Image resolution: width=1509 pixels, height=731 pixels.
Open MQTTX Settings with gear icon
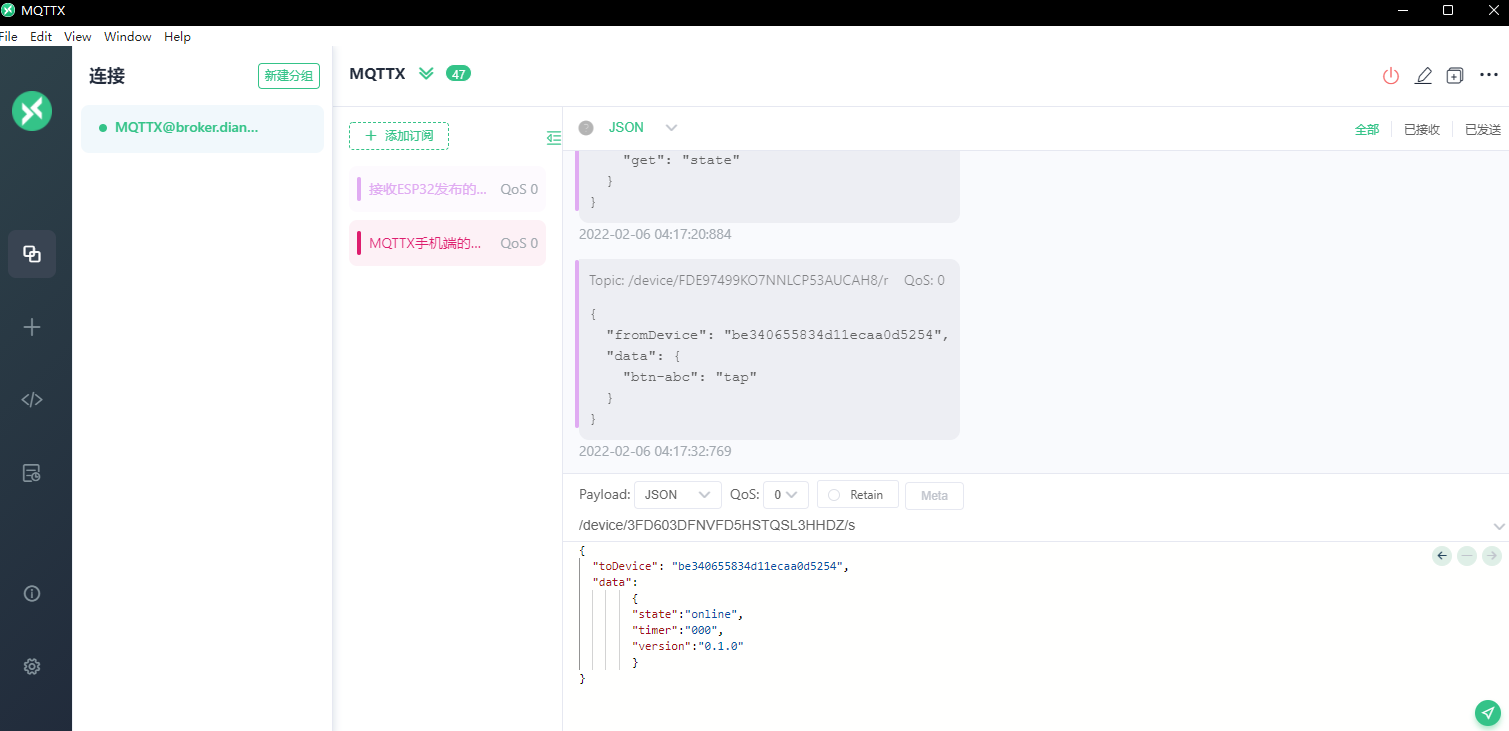31,666
